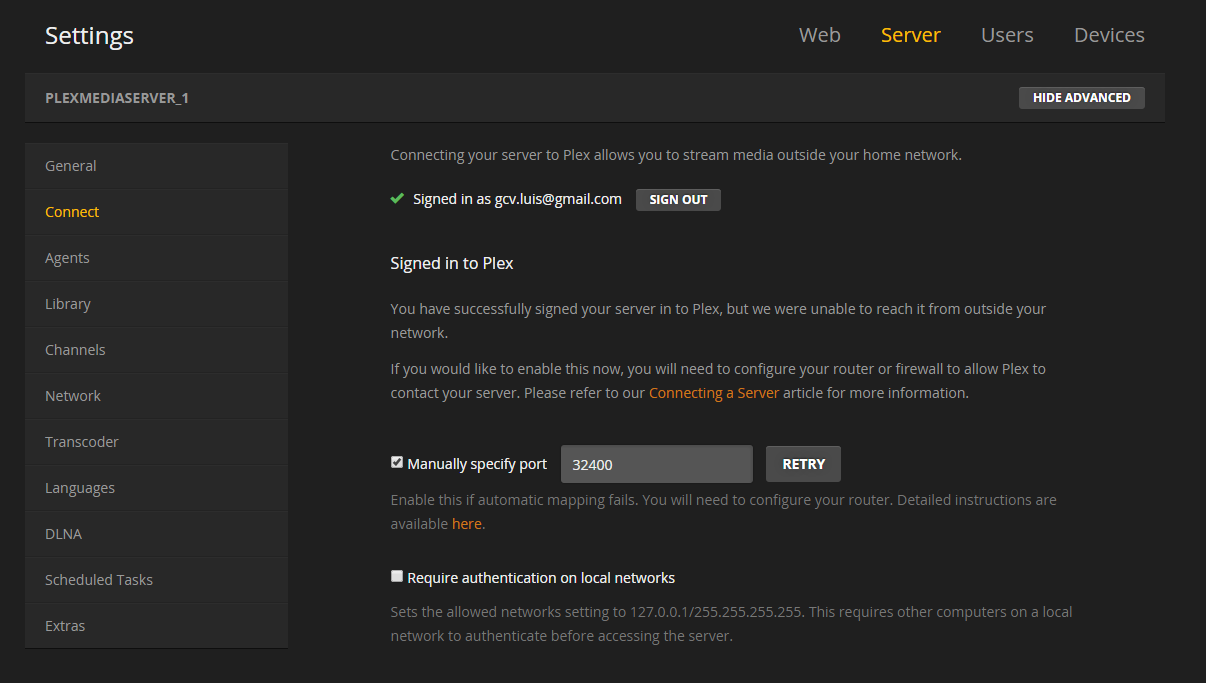Select DLNA in the sidebar
The height and width of the screenshot is (683, 1206).
click(63, 534)
